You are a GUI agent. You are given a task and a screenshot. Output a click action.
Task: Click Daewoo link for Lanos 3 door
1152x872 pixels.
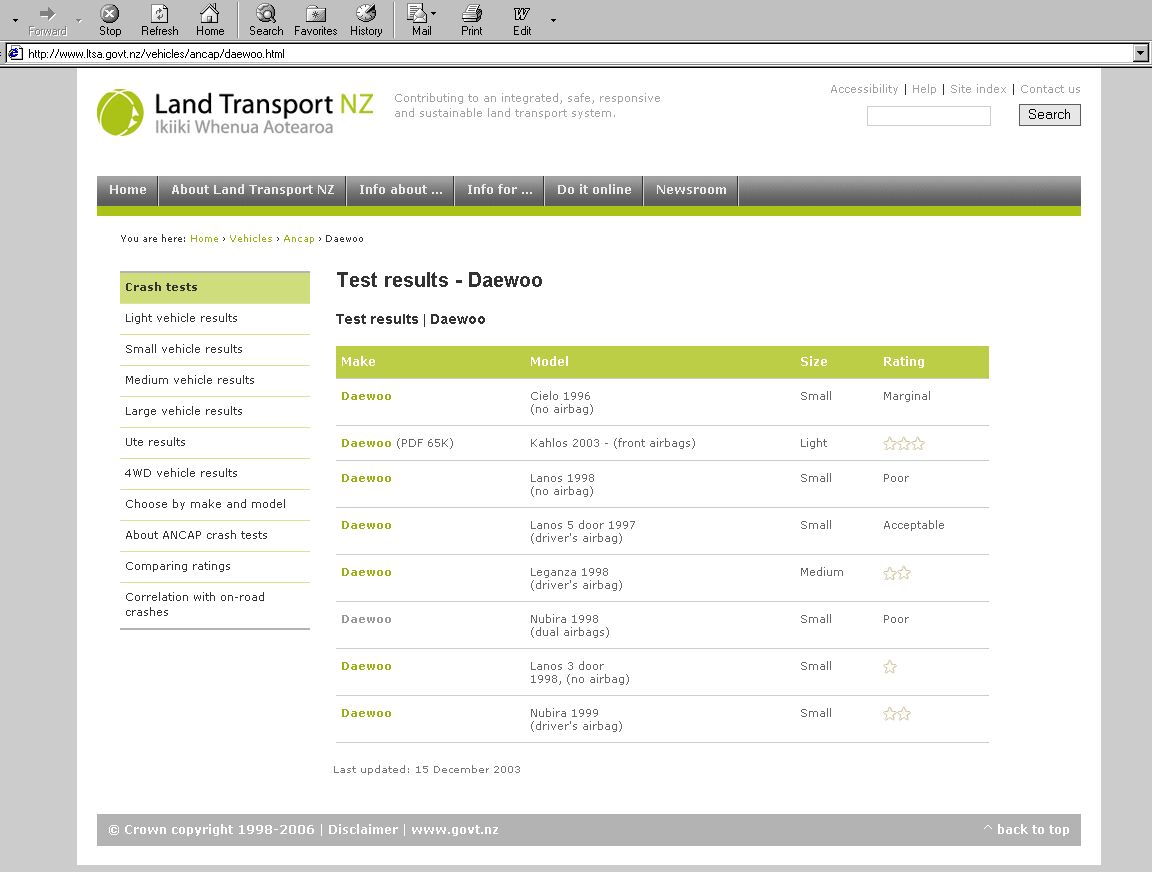(366, 666)
